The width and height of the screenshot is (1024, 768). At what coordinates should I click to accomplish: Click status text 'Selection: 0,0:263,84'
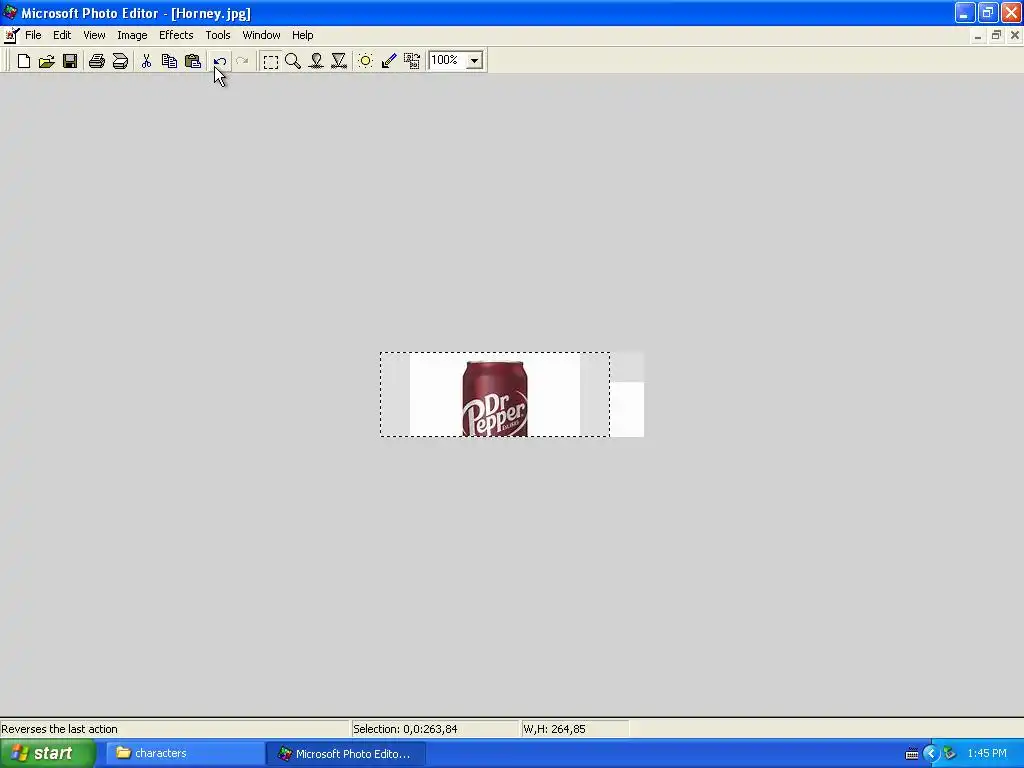(x=405, y=729)
